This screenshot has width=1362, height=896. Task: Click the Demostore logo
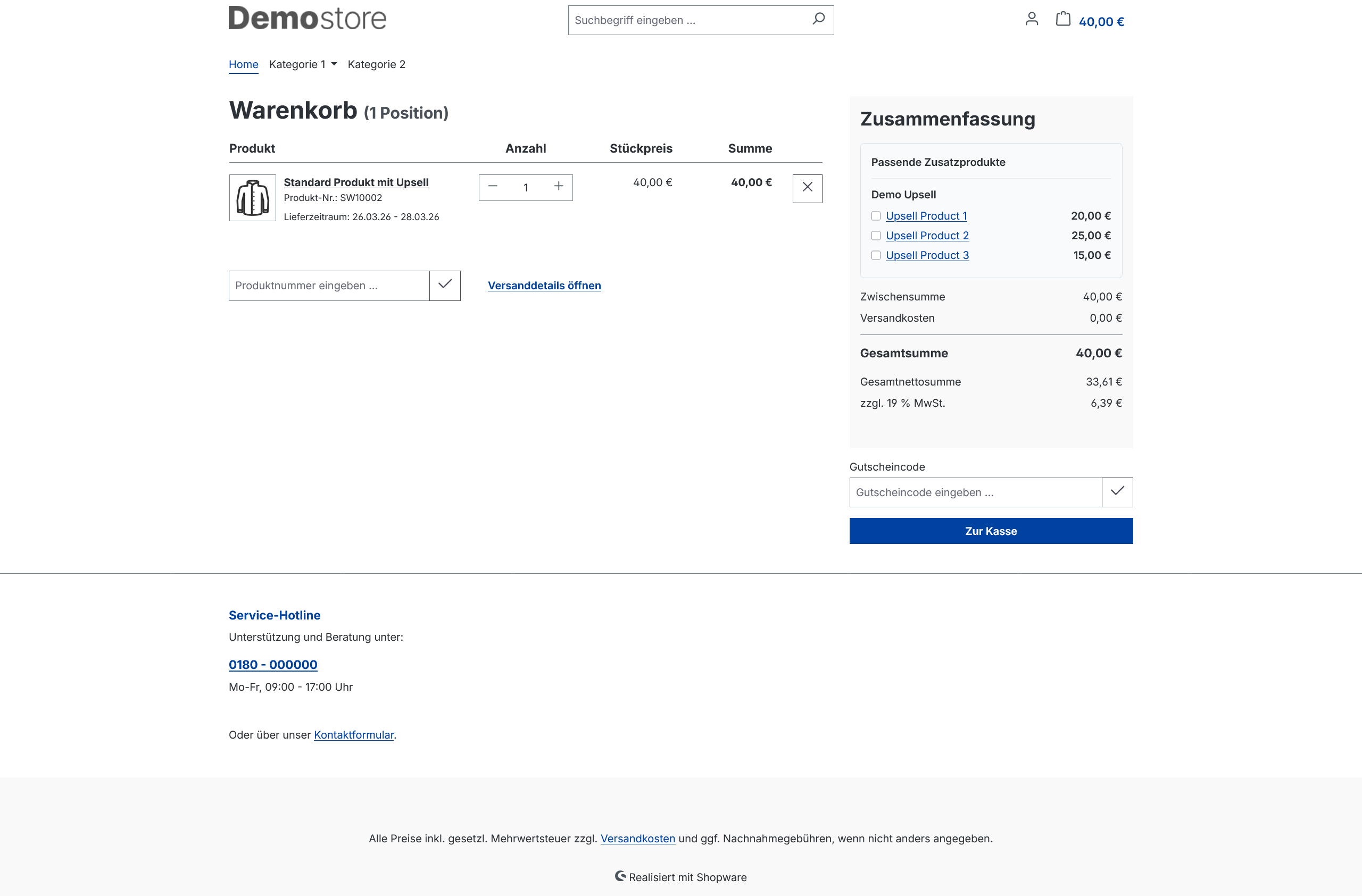click(308, 18)
